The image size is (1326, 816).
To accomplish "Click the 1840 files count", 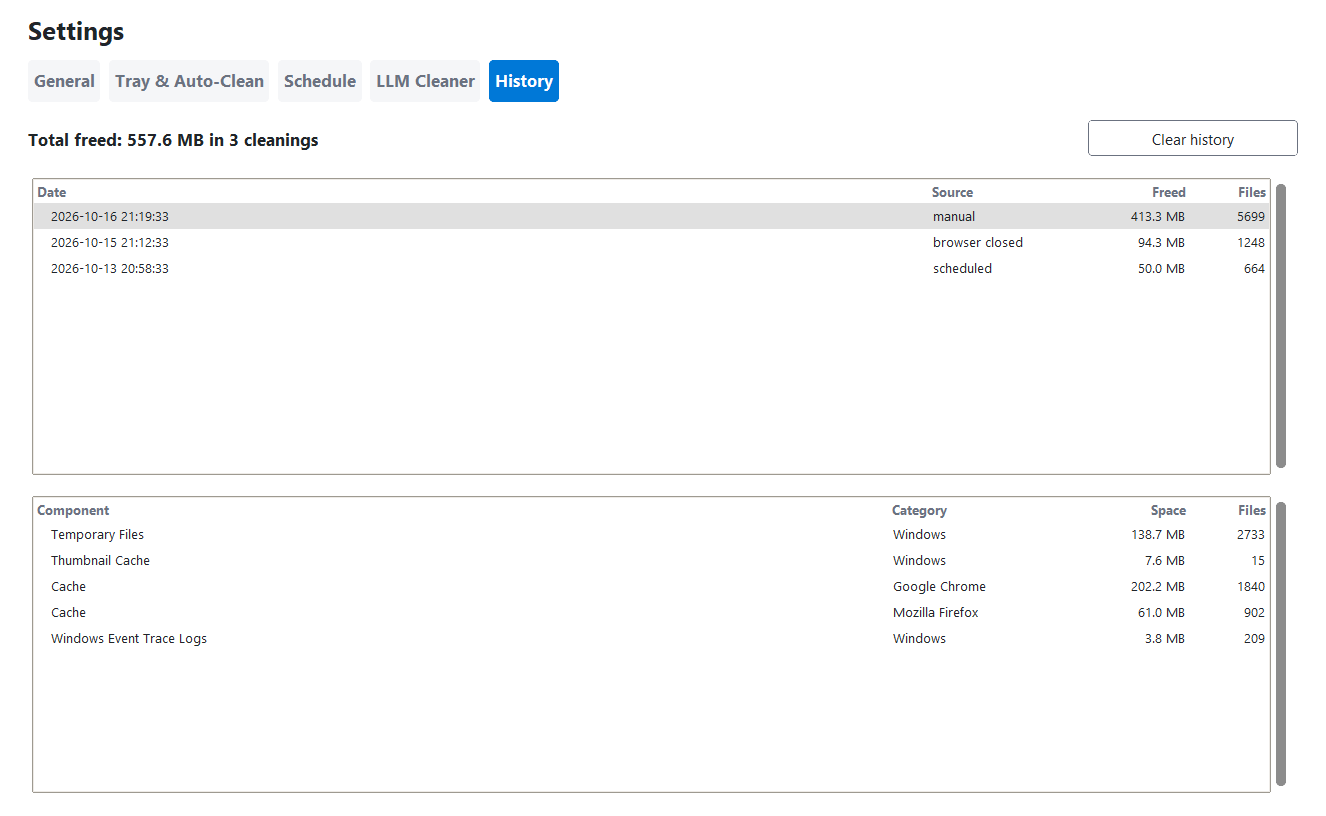I will [x=1251, y=586].
